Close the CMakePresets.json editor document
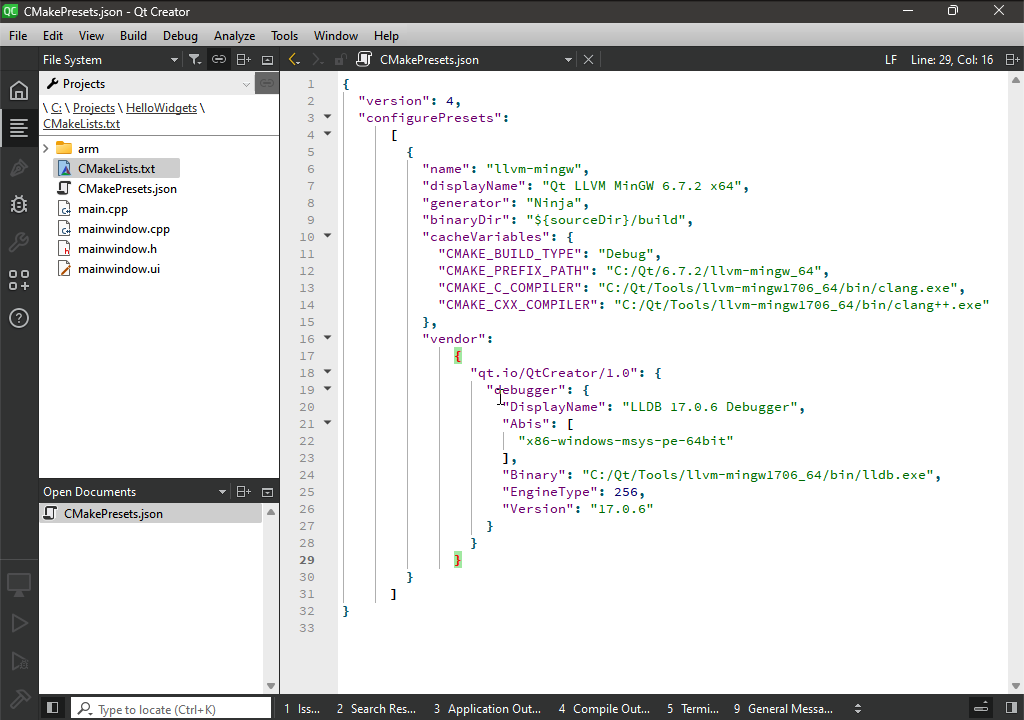The image size is (1024, 720). pyautogui.click(x=589, y=60)
